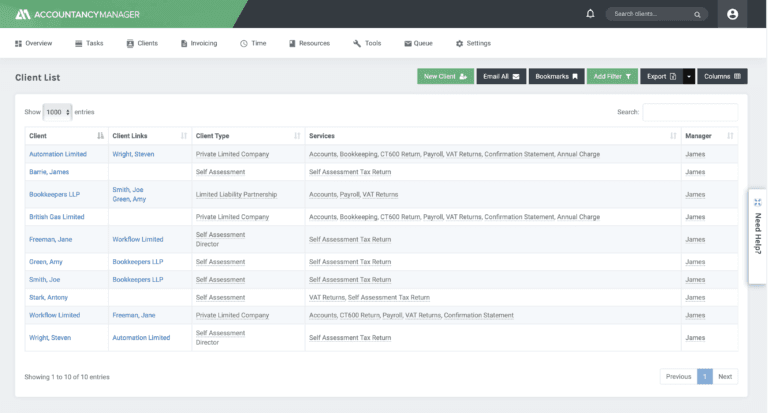Open the Resources section
The image size is (768, 413).
(x=310, y=43)
